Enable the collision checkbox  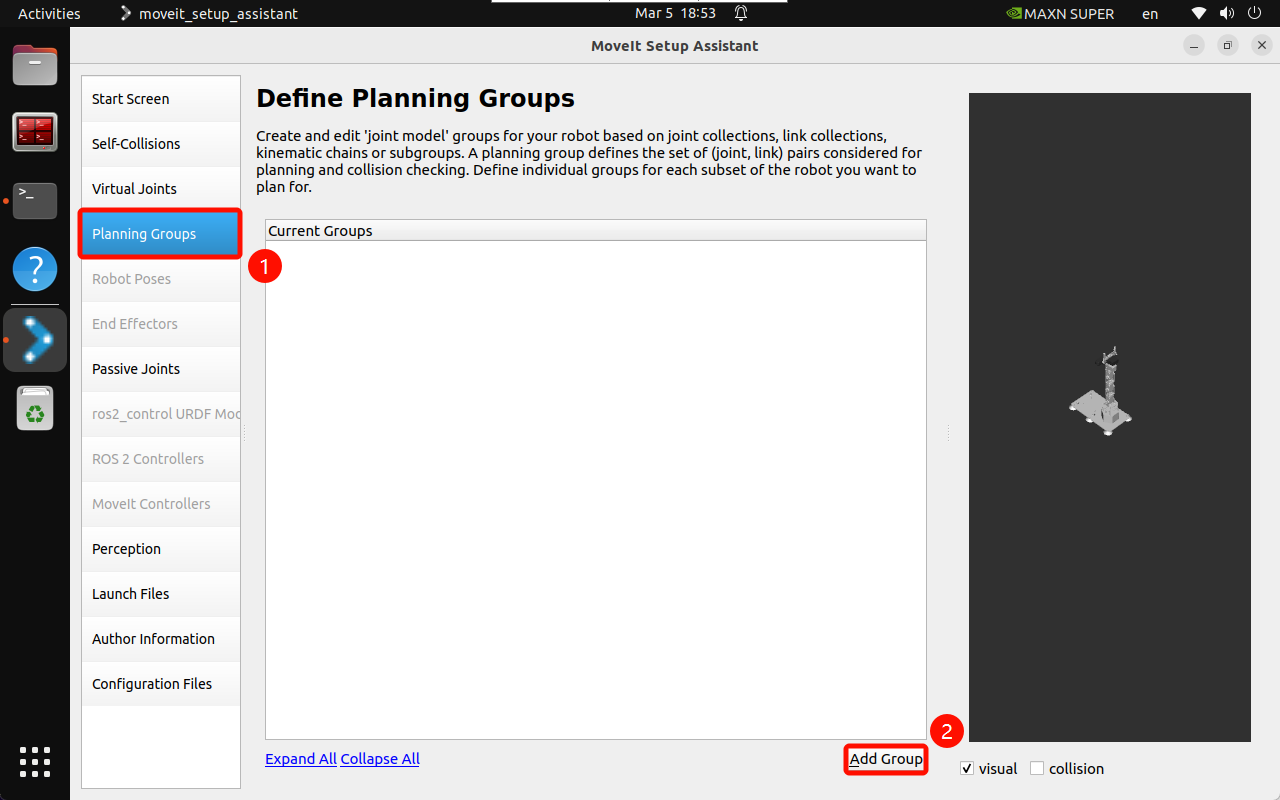(1037, 768)
